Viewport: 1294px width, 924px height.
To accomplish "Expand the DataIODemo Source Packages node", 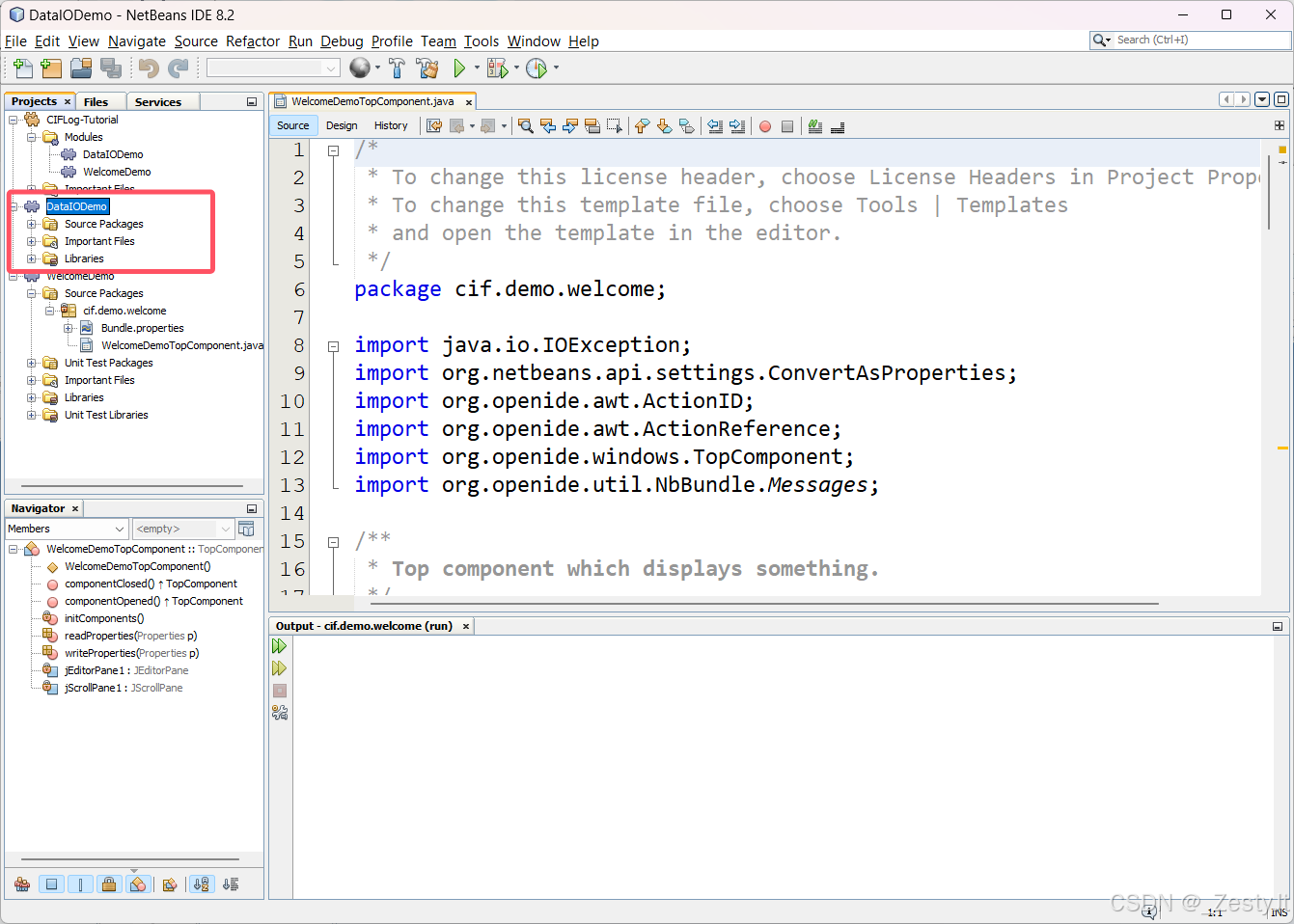I will (30, 223).
